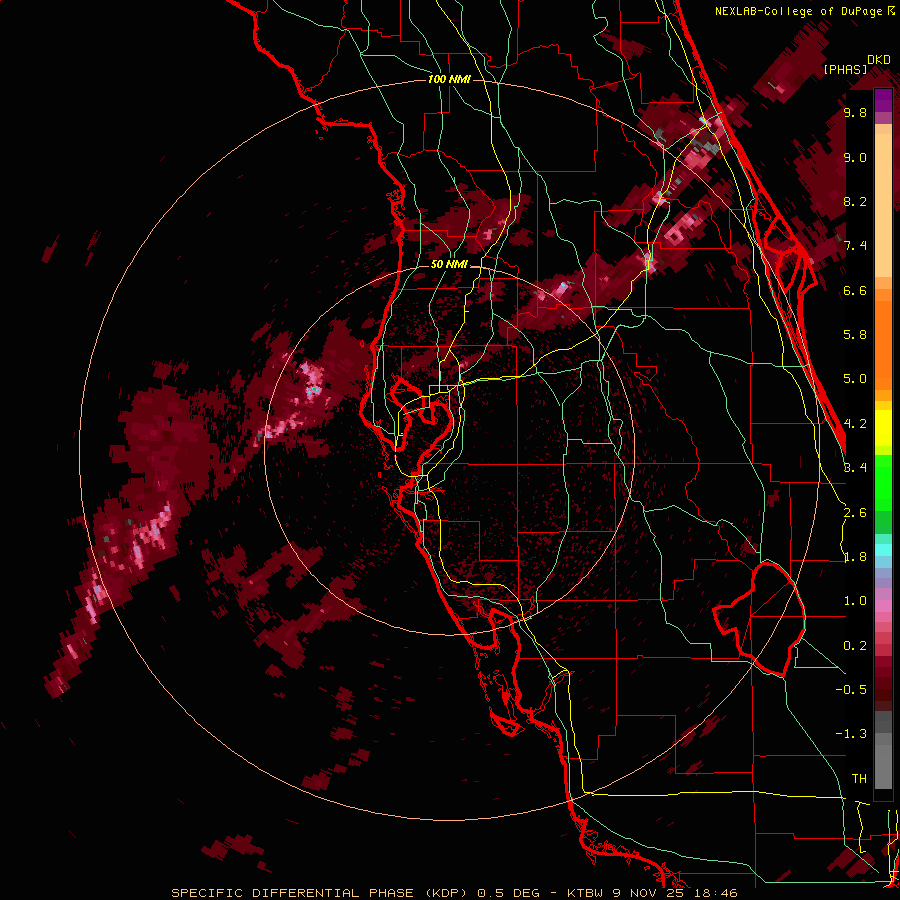Click the 1.0 value on the color scale
Viewport: 900px width, 900px height.
click(x=855, y=601)
